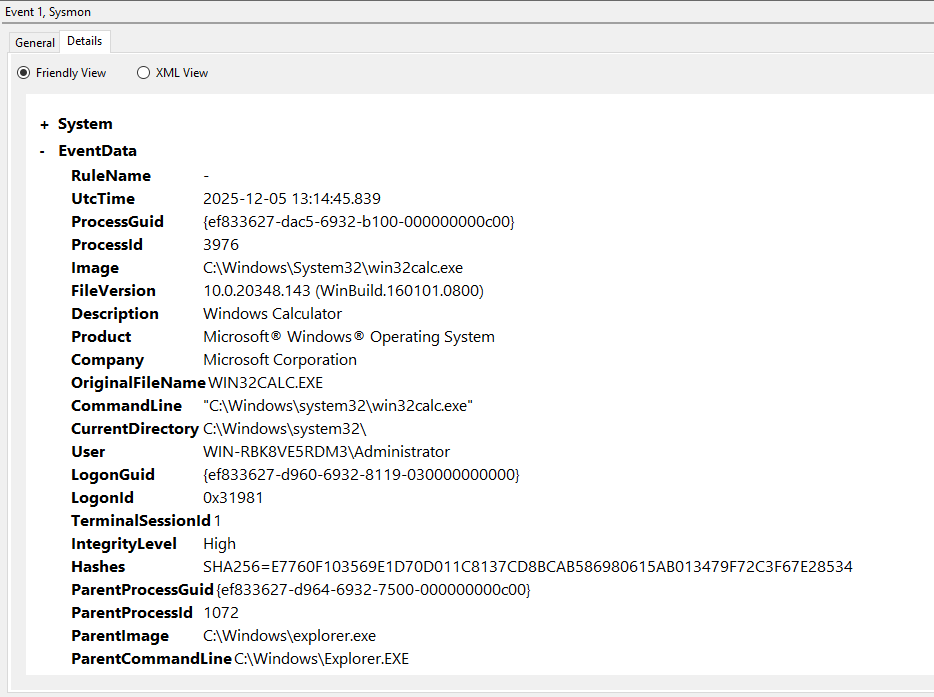Click the UtcTime timestamp value
Screen dimensions: 934x697
[291, 199]
